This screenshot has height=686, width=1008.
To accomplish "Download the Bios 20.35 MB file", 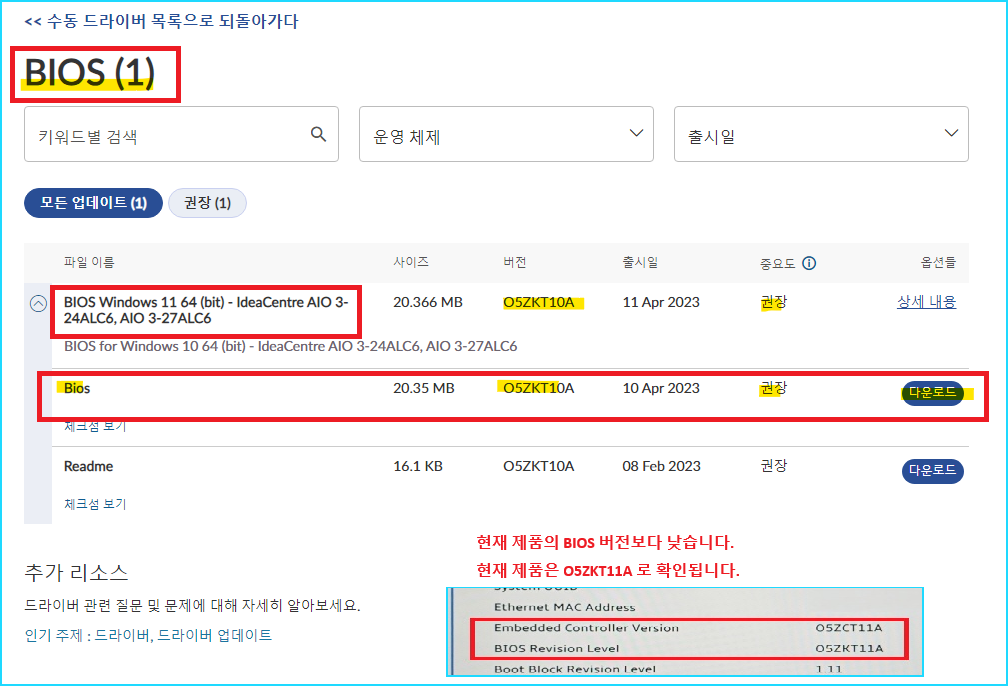I will (933, 392).
